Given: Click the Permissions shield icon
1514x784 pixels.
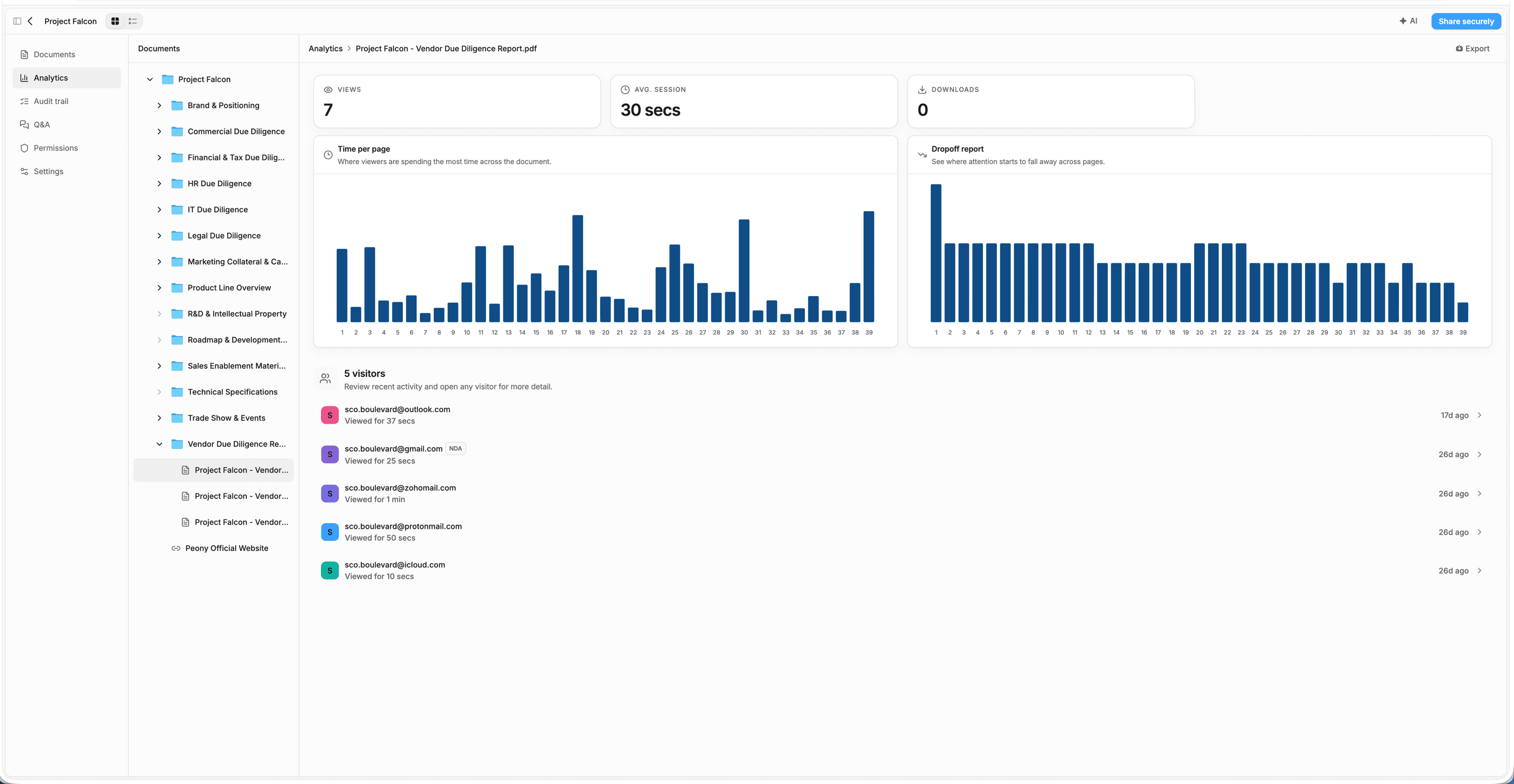Looking at the screenshot, I should point(24,148).
